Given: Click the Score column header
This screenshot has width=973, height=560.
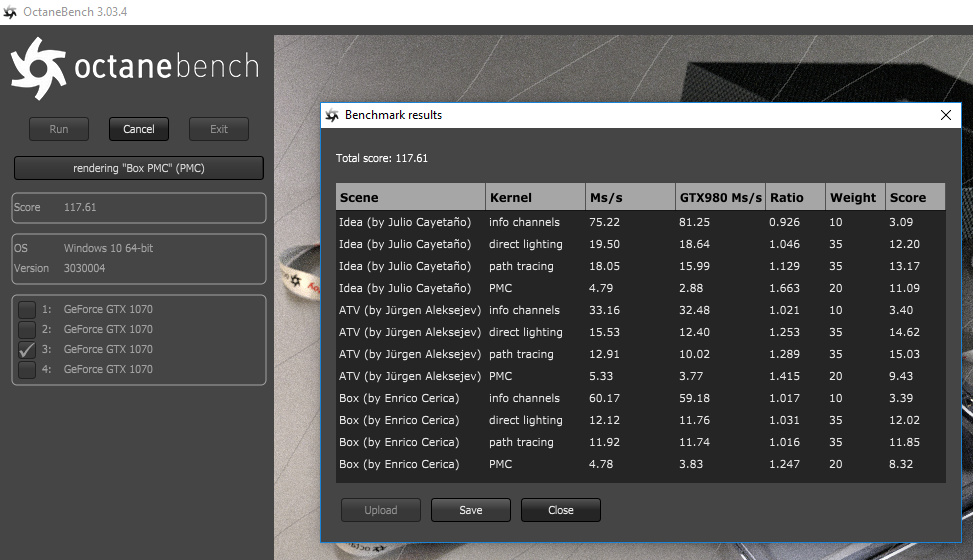Looking at the screenshot, I should pyautogui.click(x=916, y=197).
